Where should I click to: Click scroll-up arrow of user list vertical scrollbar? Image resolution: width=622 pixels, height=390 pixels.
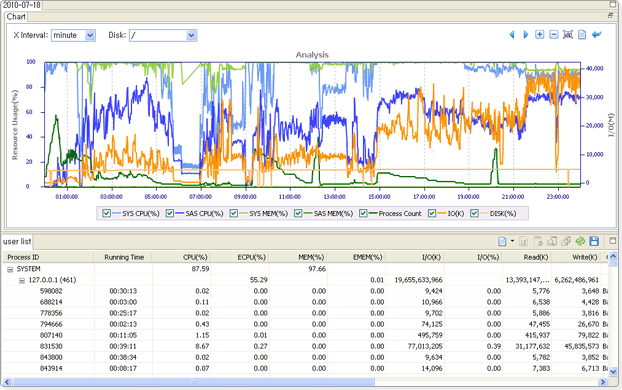tap(613, 256)
